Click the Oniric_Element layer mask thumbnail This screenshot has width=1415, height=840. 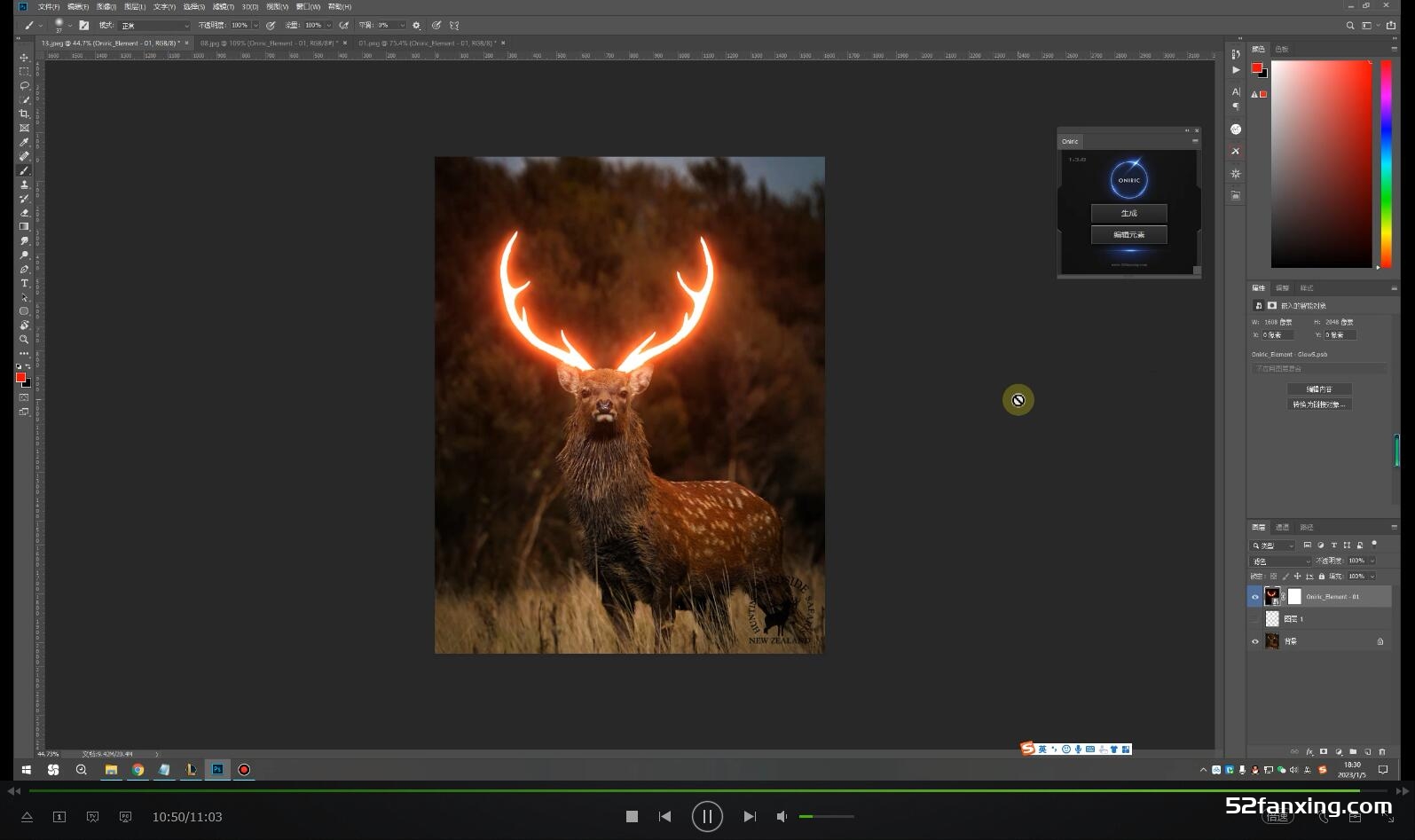click(x=1294, y=597)
